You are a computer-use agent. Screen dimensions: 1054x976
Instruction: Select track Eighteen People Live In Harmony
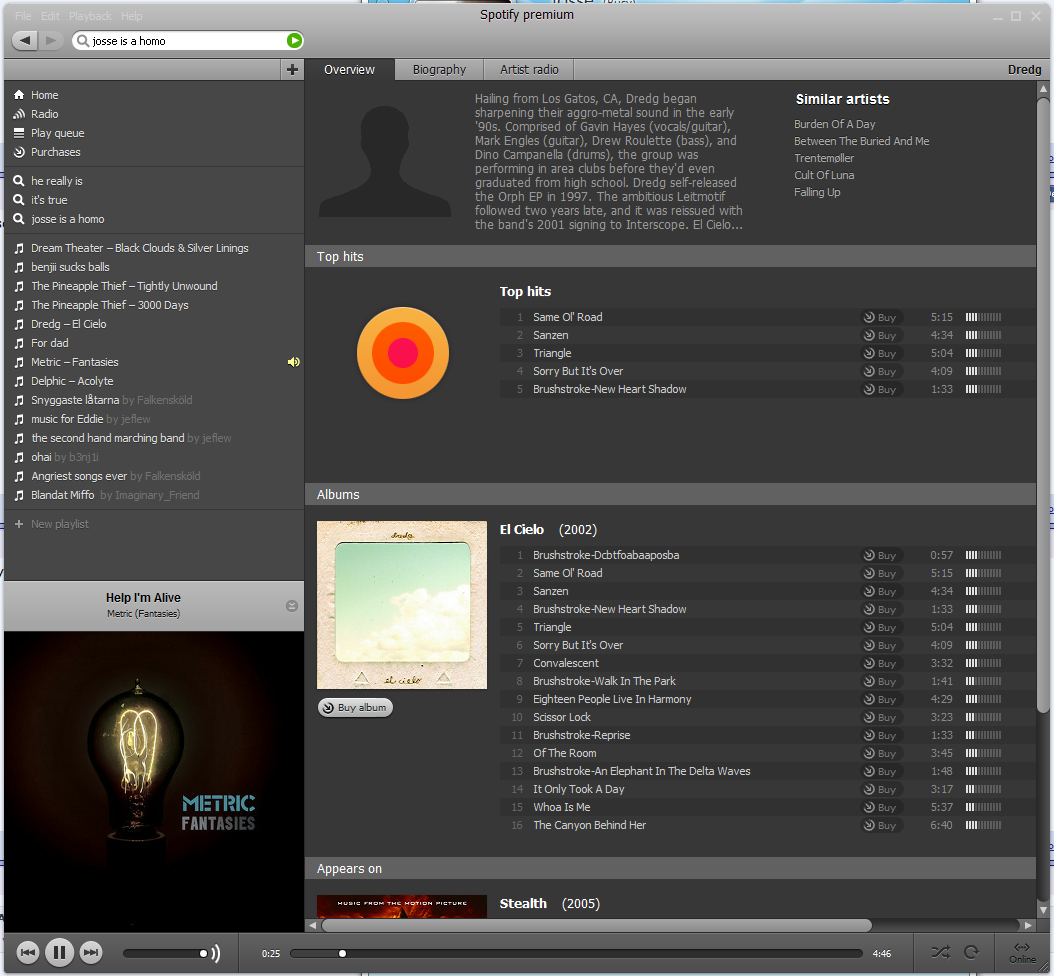[612, 699]
